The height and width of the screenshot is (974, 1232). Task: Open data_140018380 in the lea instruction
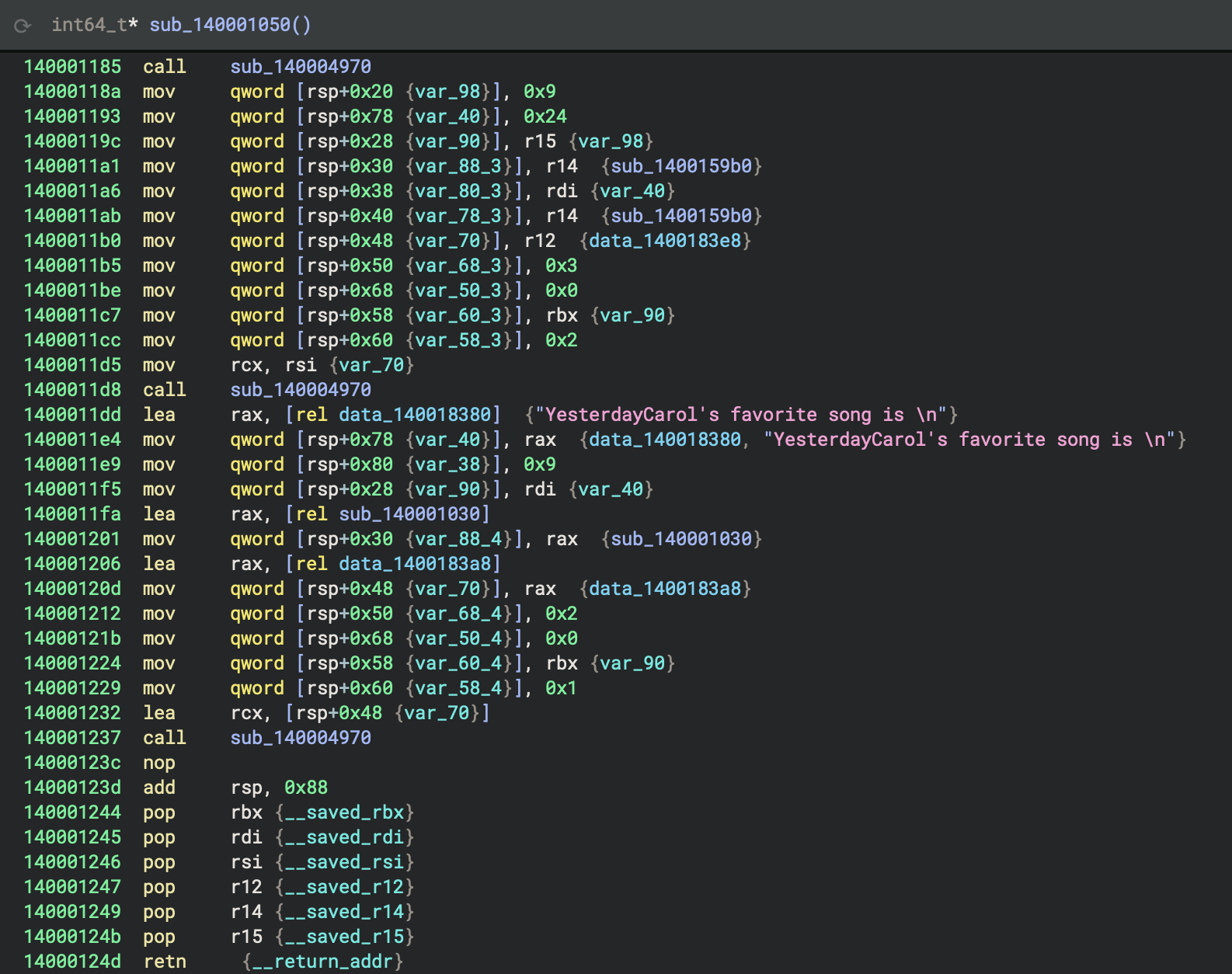click(x=415, y=415)
